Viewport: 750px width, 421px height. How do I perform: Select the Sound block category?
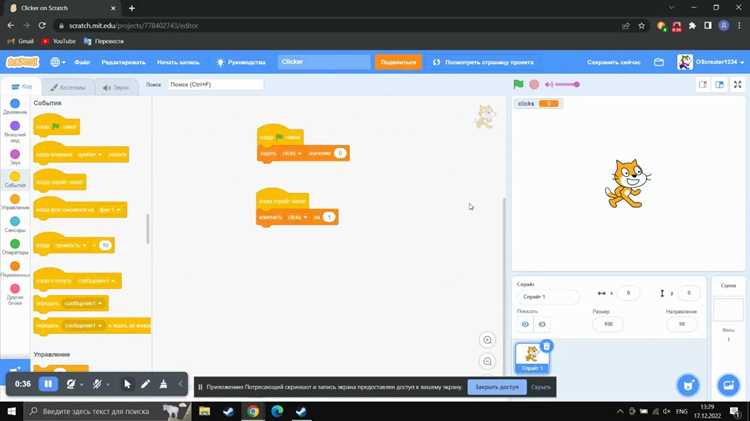pyautogui.click(x=15, y=157)
